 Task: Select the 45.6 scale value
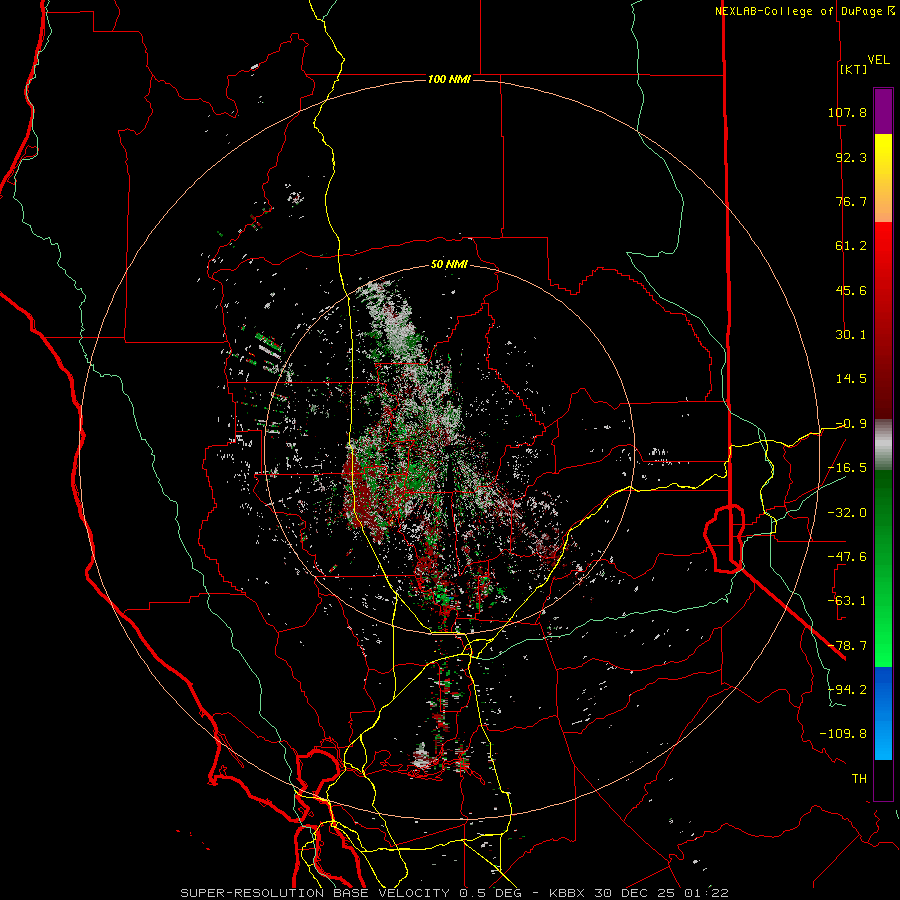click(851, 290)
